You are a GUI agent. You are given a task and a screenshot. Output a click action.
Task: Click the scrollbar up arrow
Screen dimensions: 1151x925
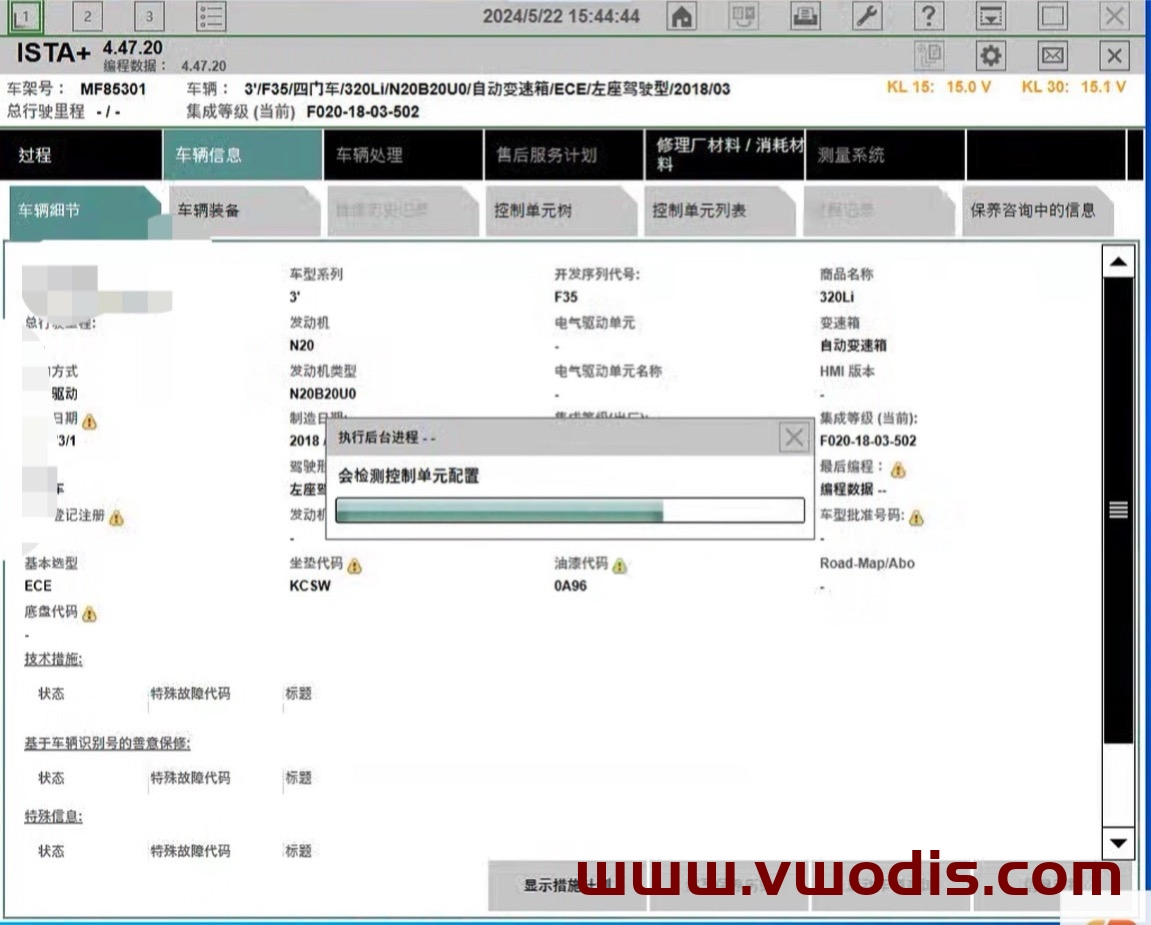click(x=1118, y=262)
